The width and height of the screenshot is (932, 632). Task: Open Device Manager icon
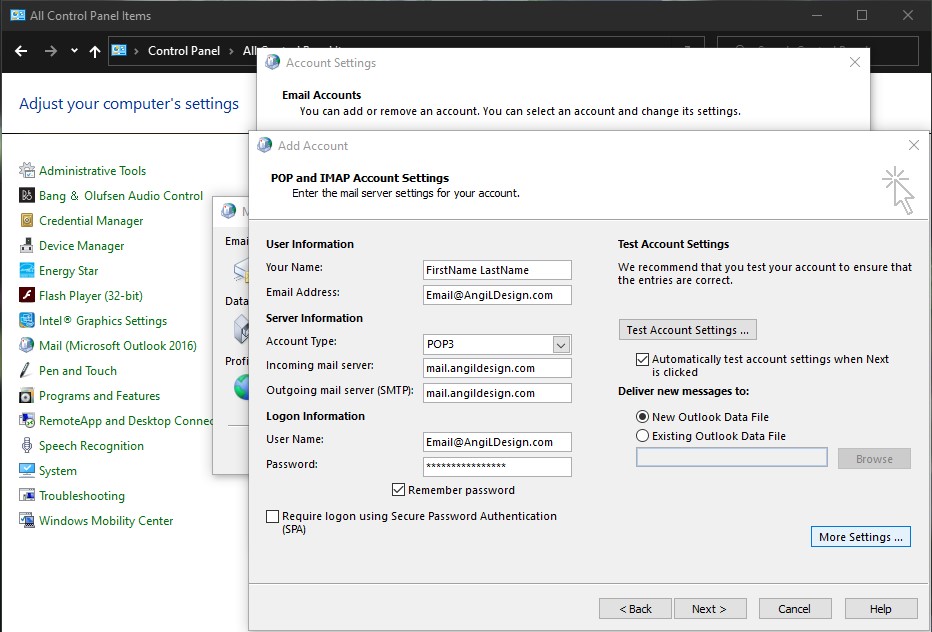point(27,246)
